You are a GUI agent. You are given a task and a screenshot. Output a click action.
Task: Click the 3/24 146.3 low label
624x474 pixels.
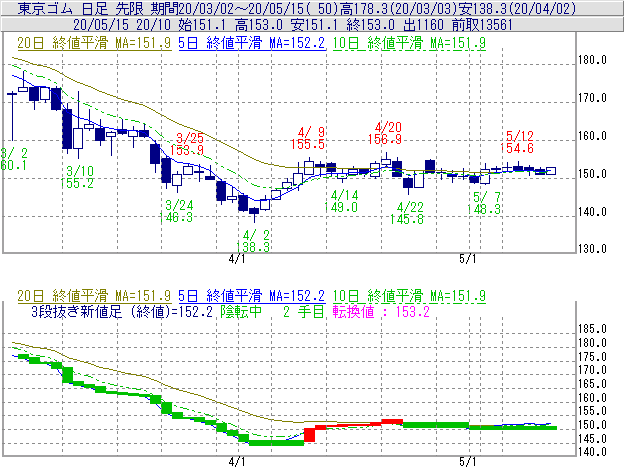[x=176, y=211]
